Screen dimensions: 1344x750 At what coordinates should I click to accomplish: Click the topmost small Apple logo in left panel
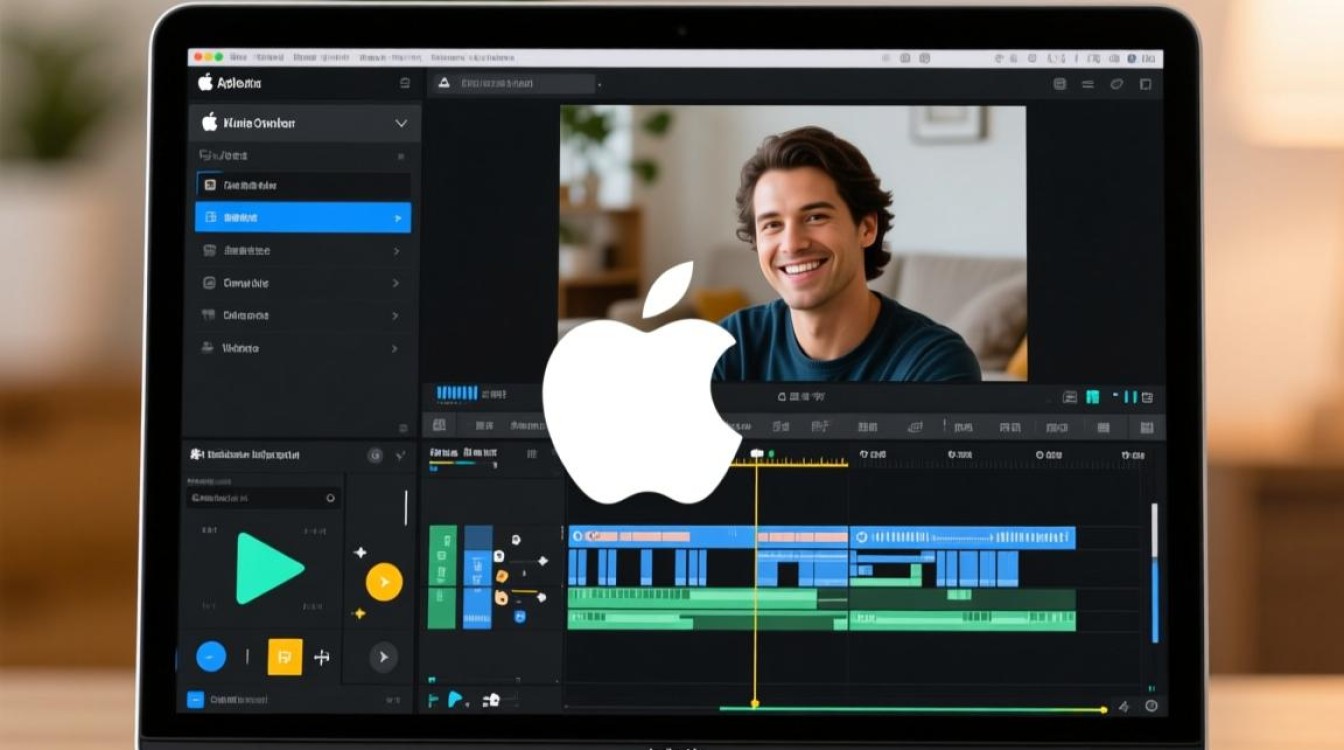205,82
